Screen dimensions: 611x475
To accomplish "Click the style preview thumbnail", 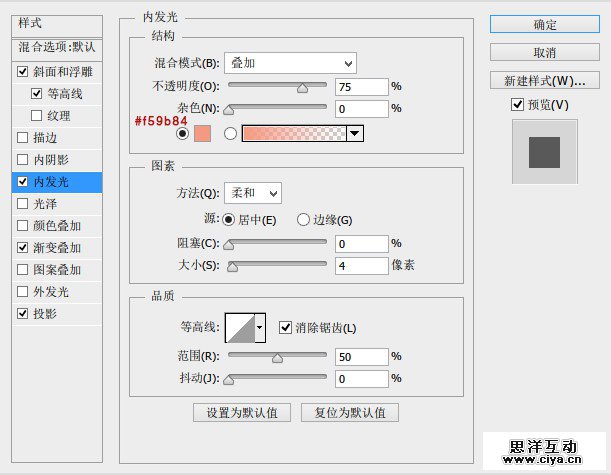I will point(544,152).
